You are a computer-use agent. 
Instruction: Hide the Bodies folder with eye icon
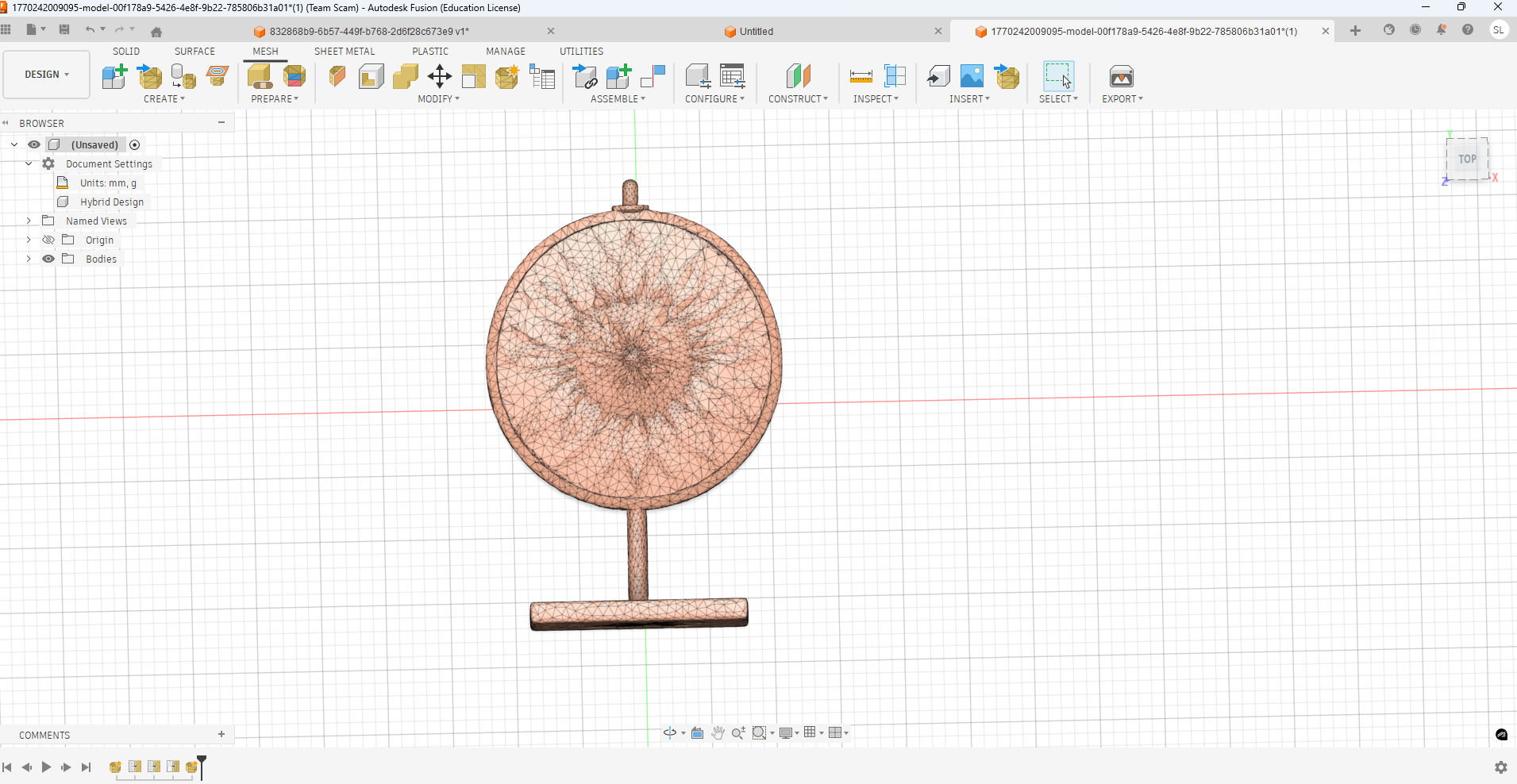tap(48, 259)
